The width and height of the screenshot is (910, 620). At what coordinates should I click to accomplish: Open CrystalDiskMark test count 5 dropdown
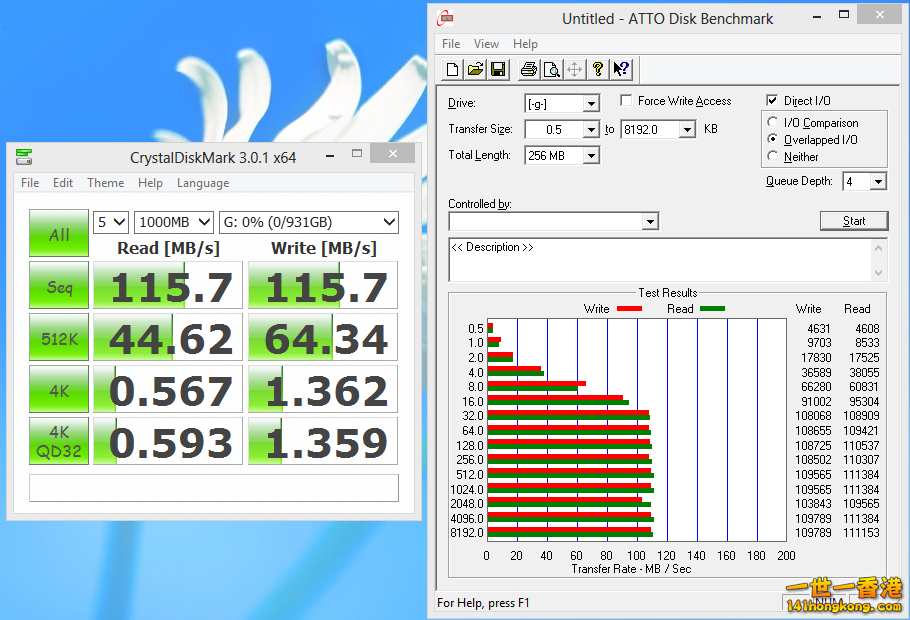(x=111, y=222)
